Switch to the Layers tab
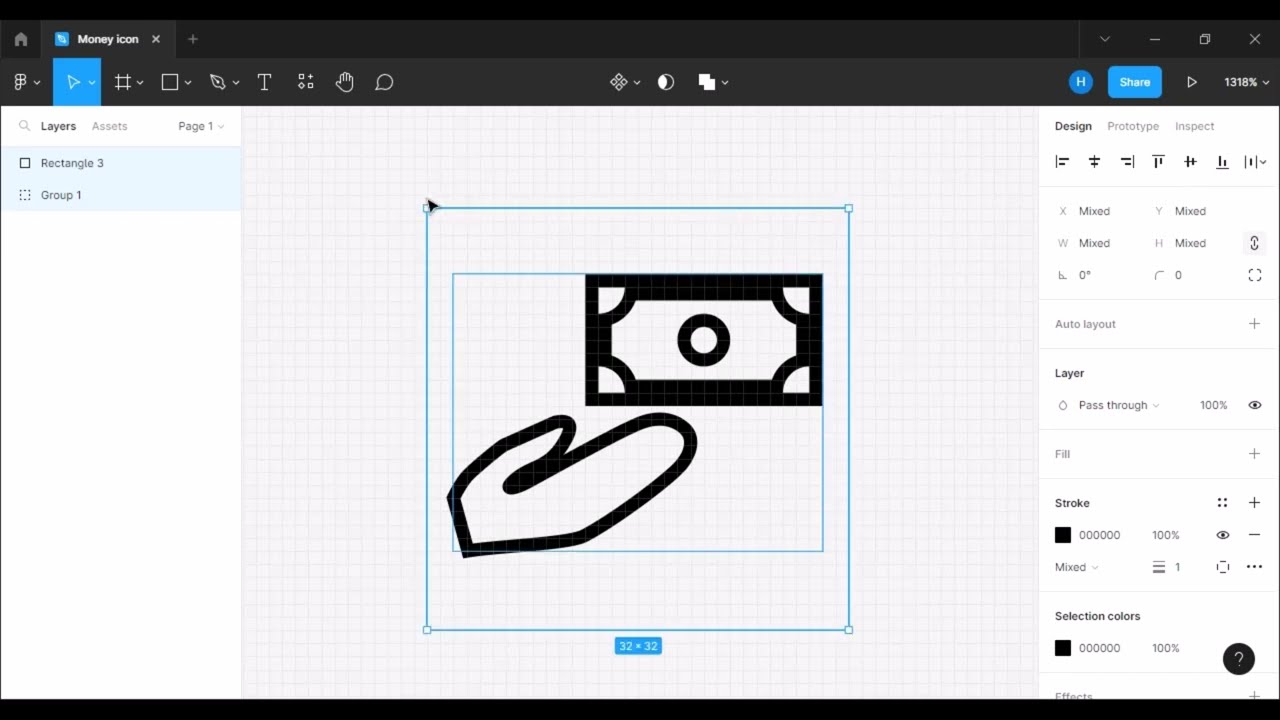This screenshot has height=720, width=1280. pyautogui.click(x=58, y=126)
